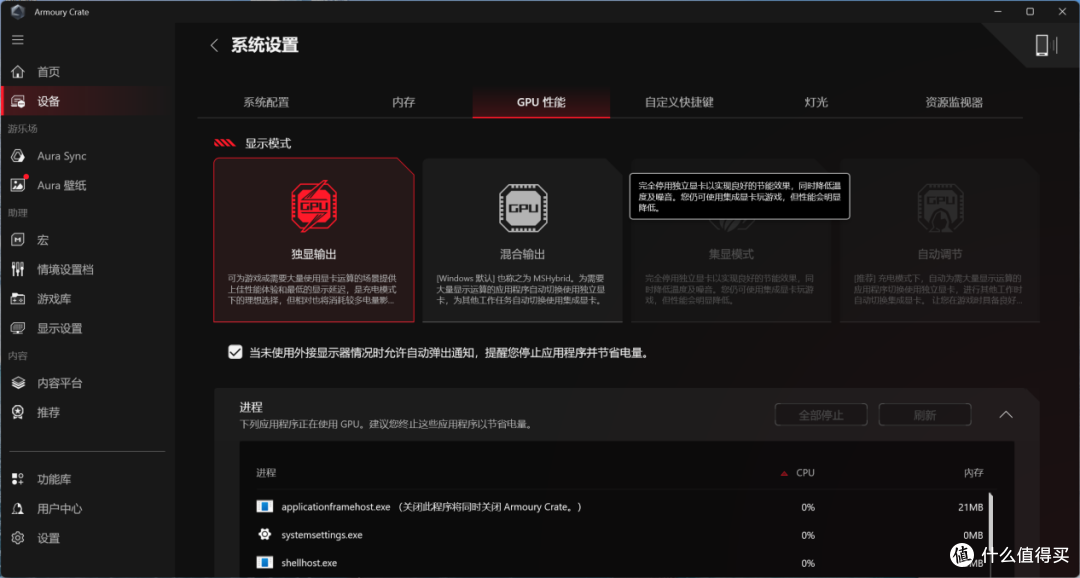Open 功能库 feature library
This screenshot has width=1080, height=578.
pos(54,479)
